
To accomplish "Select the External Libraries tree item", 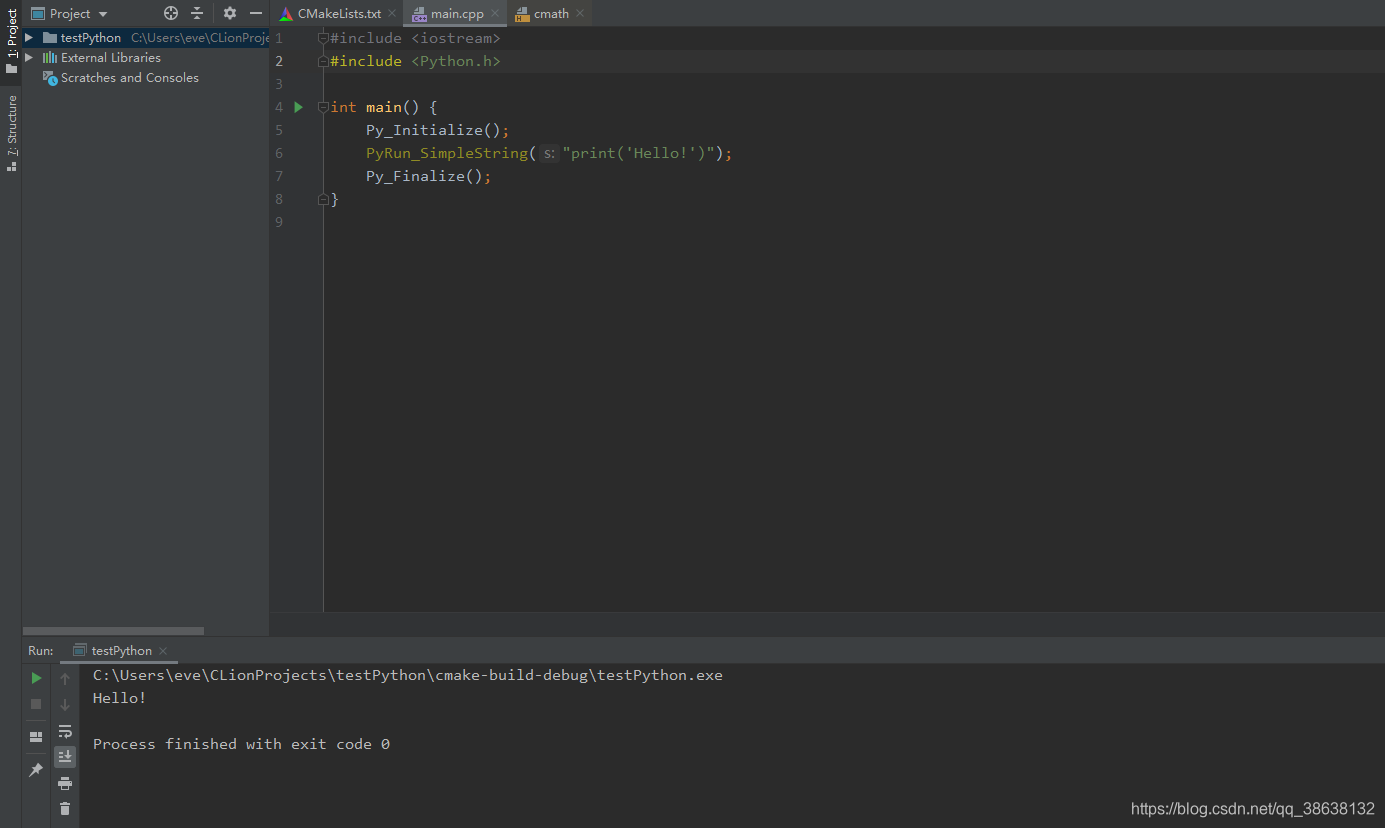I will pos(110,57).
